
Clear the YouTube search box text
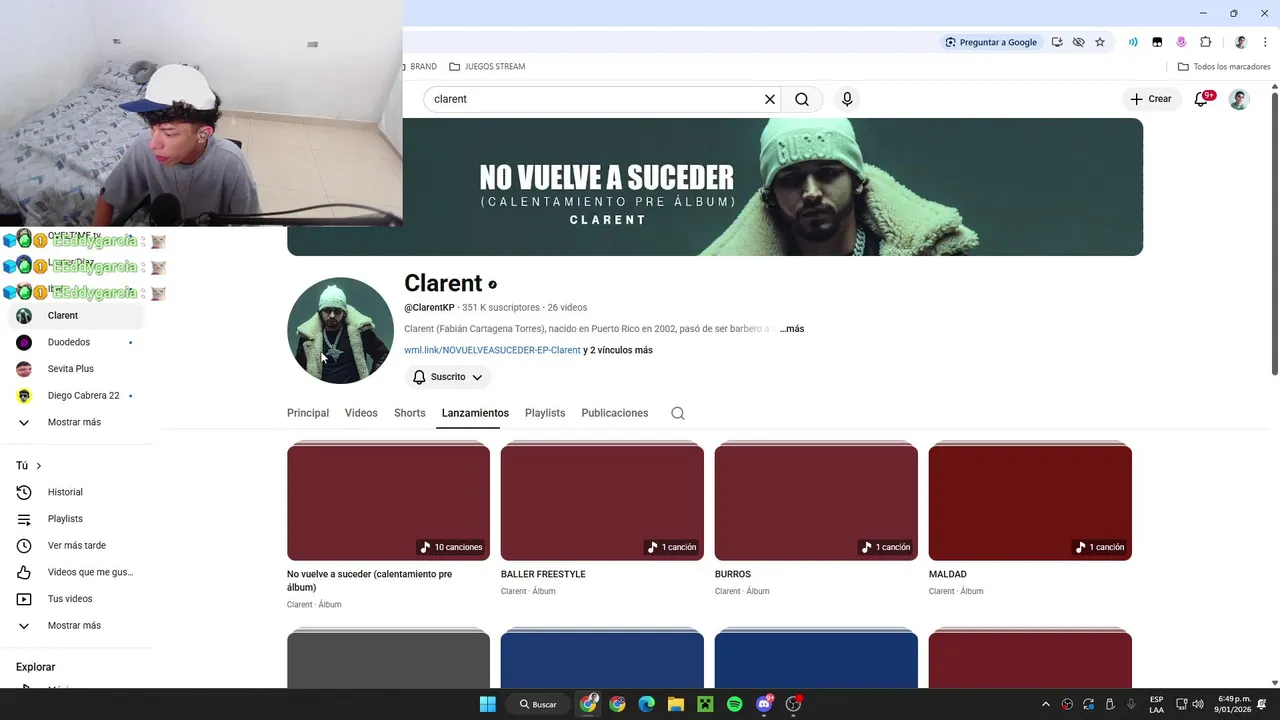(x=770, y=99)
